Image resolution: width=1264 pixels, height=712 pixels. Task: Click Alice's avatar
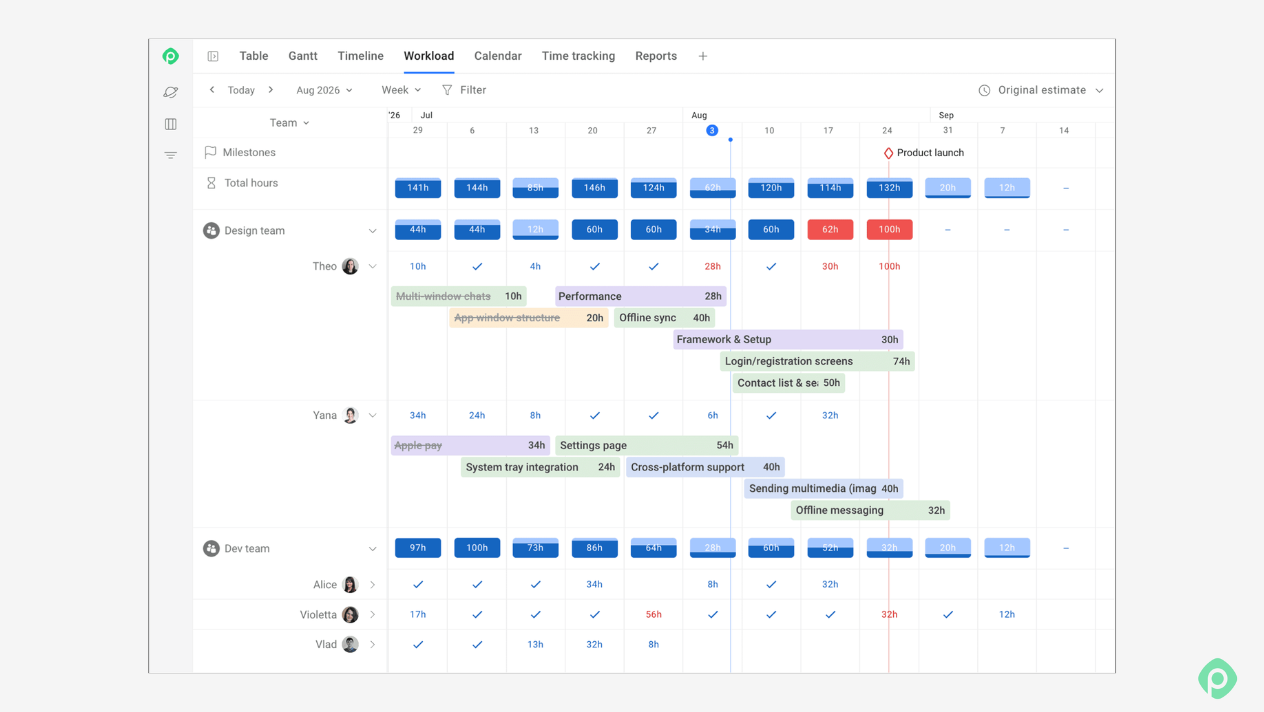pyautogui.click(x=350, y=584)
